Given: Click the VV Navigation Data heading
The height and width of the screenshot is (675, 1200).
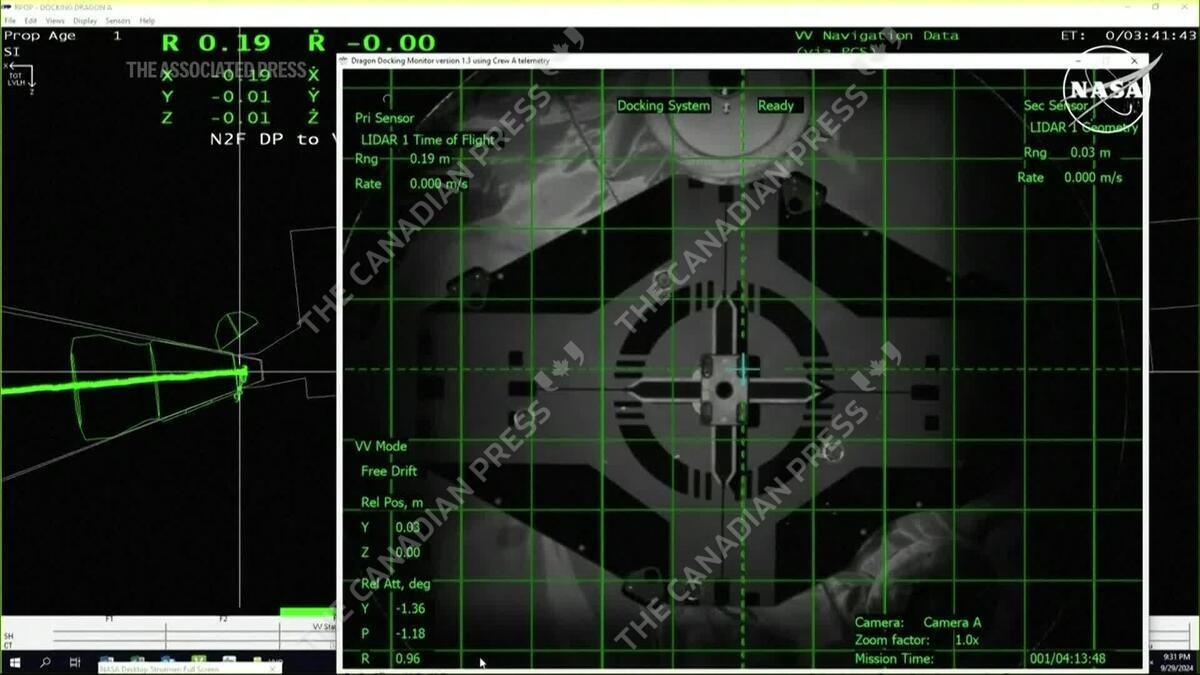Looking at the screenshot, I should coord(877,36).
